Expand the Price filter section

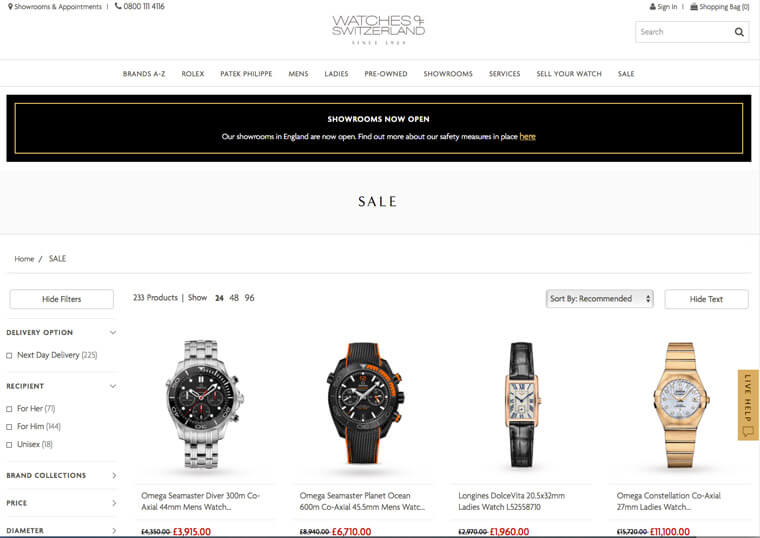[61, 503]
